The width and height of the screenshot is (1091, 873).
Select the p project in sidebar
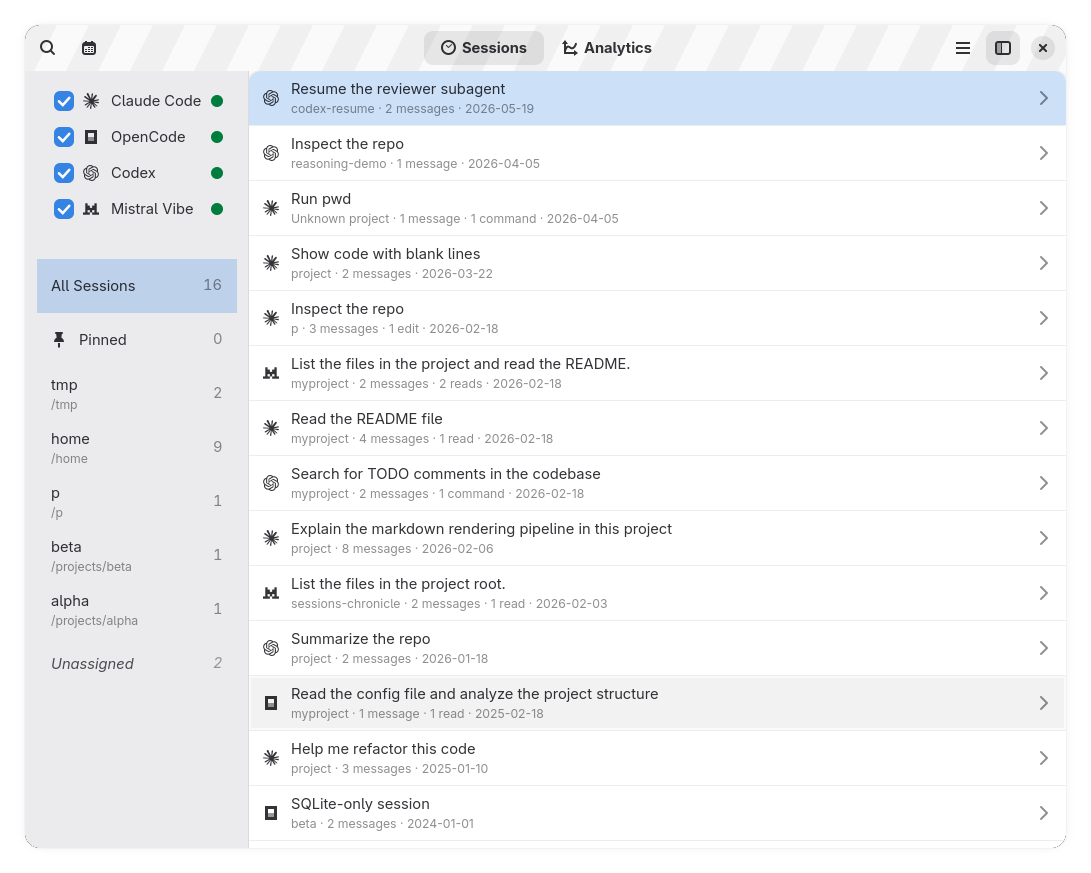pyautogui.click(x=137, y=502)
